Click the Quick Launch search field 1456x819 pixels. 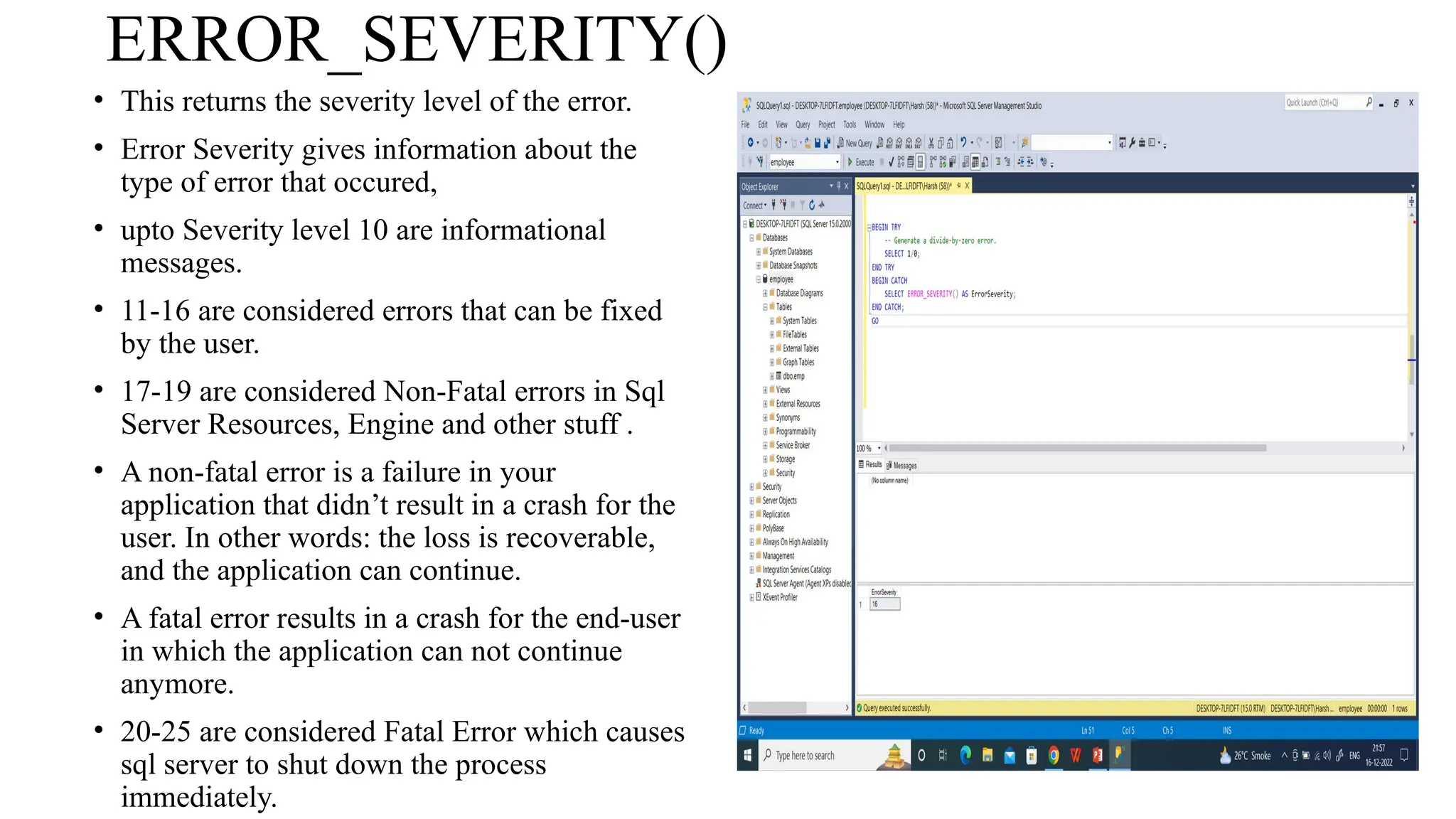[x=1328, y=102]
